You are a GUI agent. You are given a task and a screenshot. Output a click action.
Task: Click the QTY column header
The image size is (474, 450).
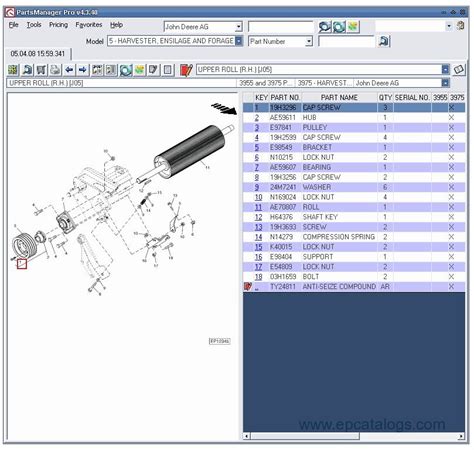tap(385, 97)
